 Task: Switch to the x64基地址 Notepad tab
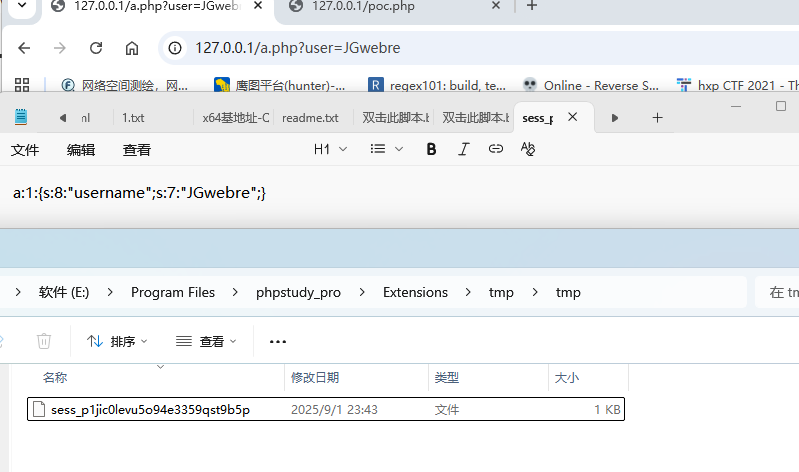coord(235,118)
